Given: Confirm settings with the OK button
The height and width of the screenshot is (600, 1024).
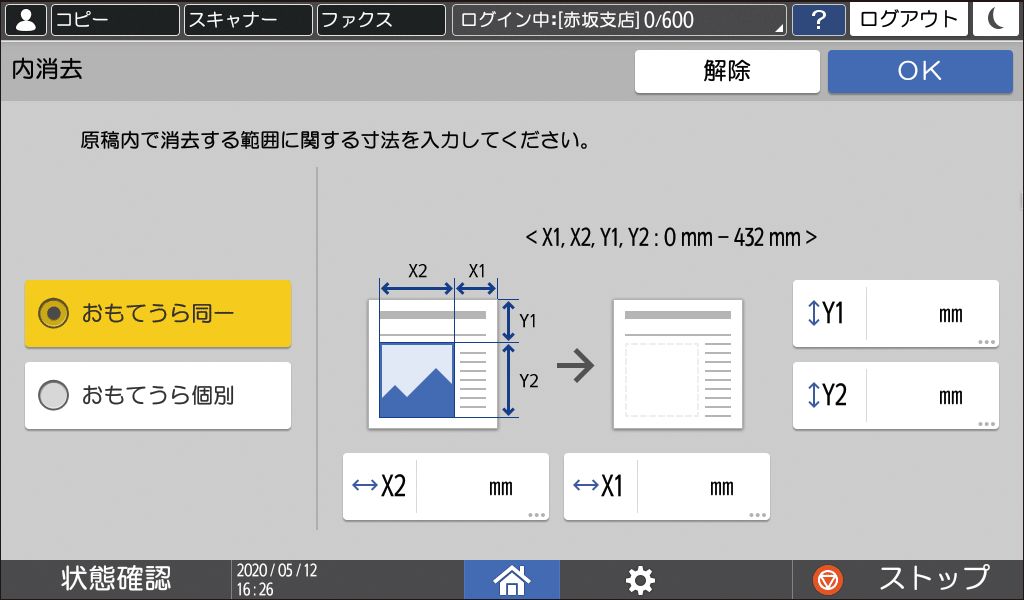Looking at the screenshot, I should pos(919,71).
